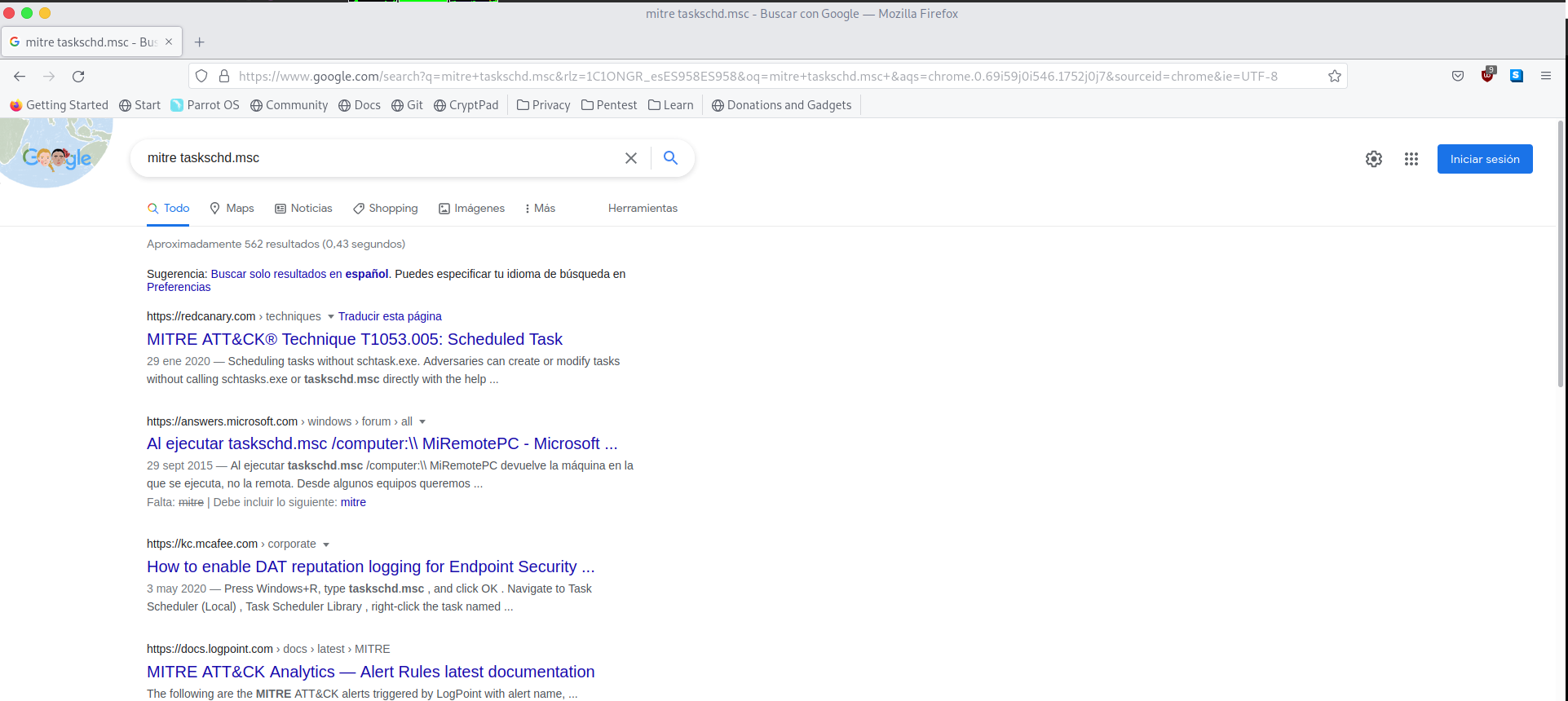Open the Firefox hamburger menu
The image size is (1568, 701).
click(1545, 76)
